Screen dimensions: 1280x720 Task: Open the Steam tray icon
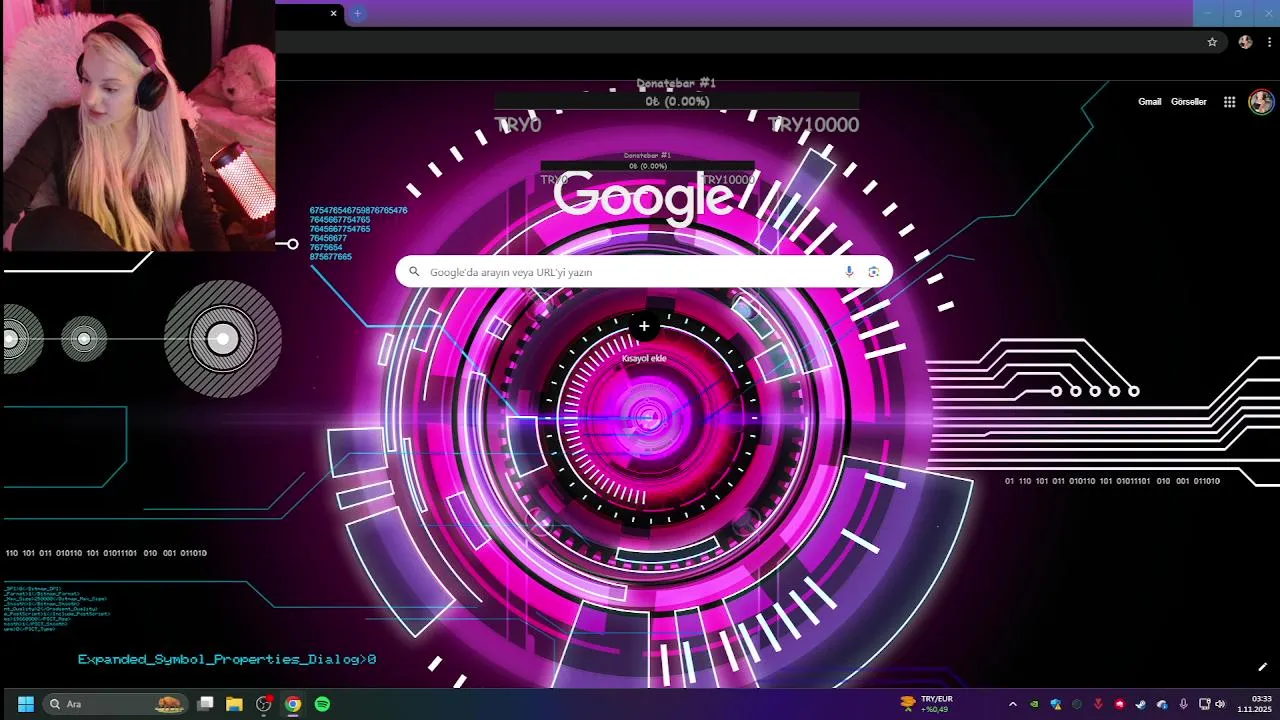[1141, 704]
